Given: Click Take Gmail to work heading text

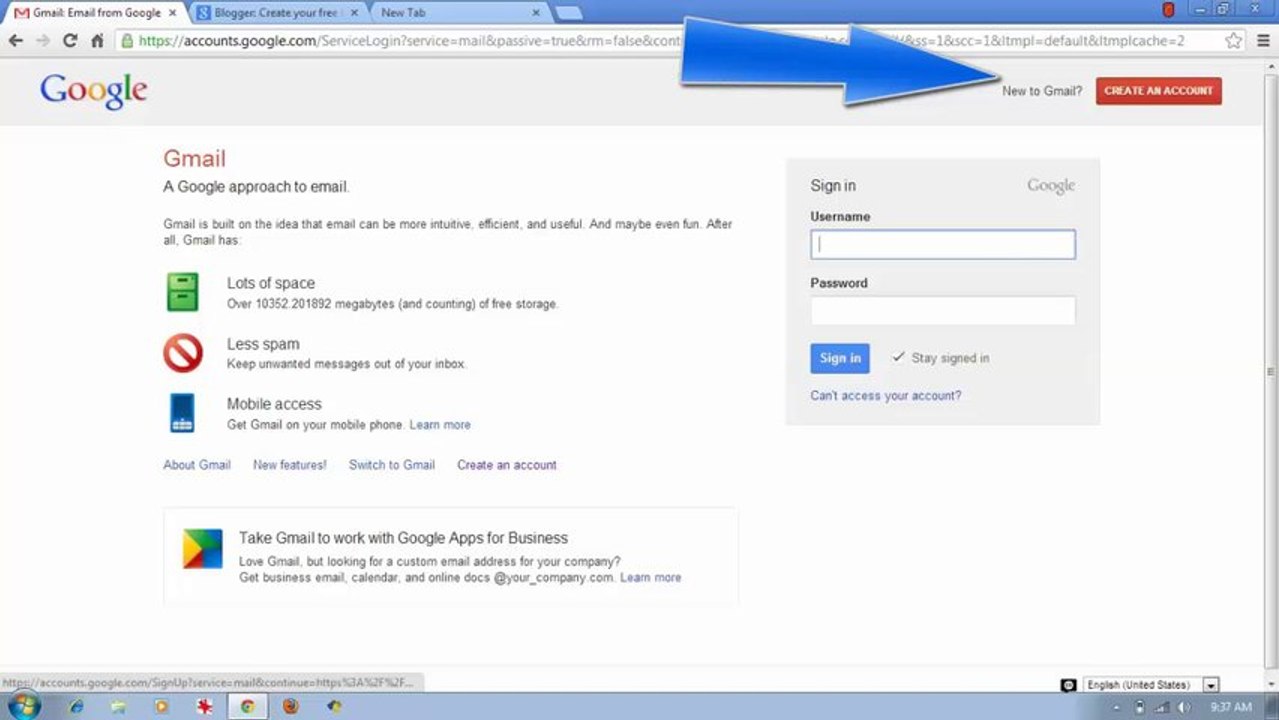Looking at the screenshot, I should [x=403, y=538].
